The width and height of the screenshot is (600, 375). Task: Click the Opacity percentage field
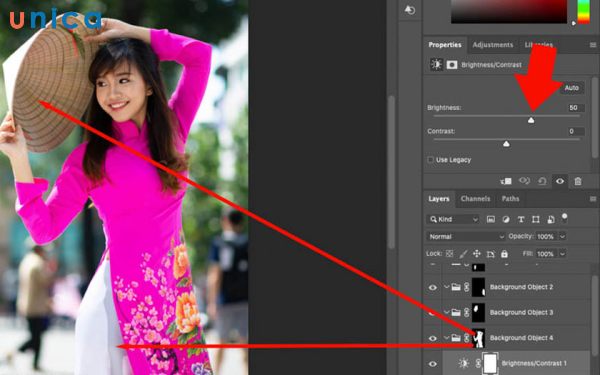tap(546, 236)
